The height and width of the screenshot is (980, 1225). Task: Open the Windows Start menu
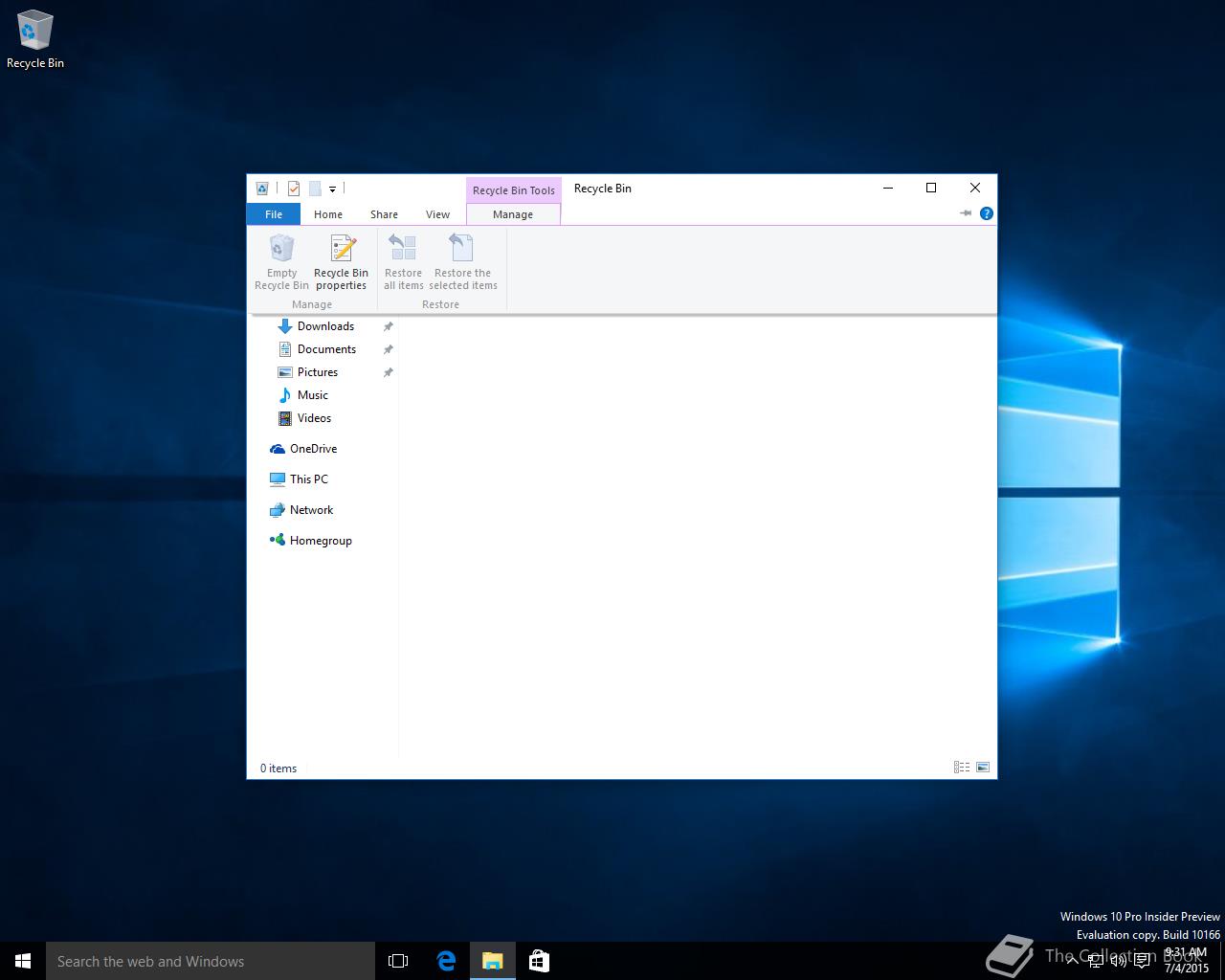23,961
